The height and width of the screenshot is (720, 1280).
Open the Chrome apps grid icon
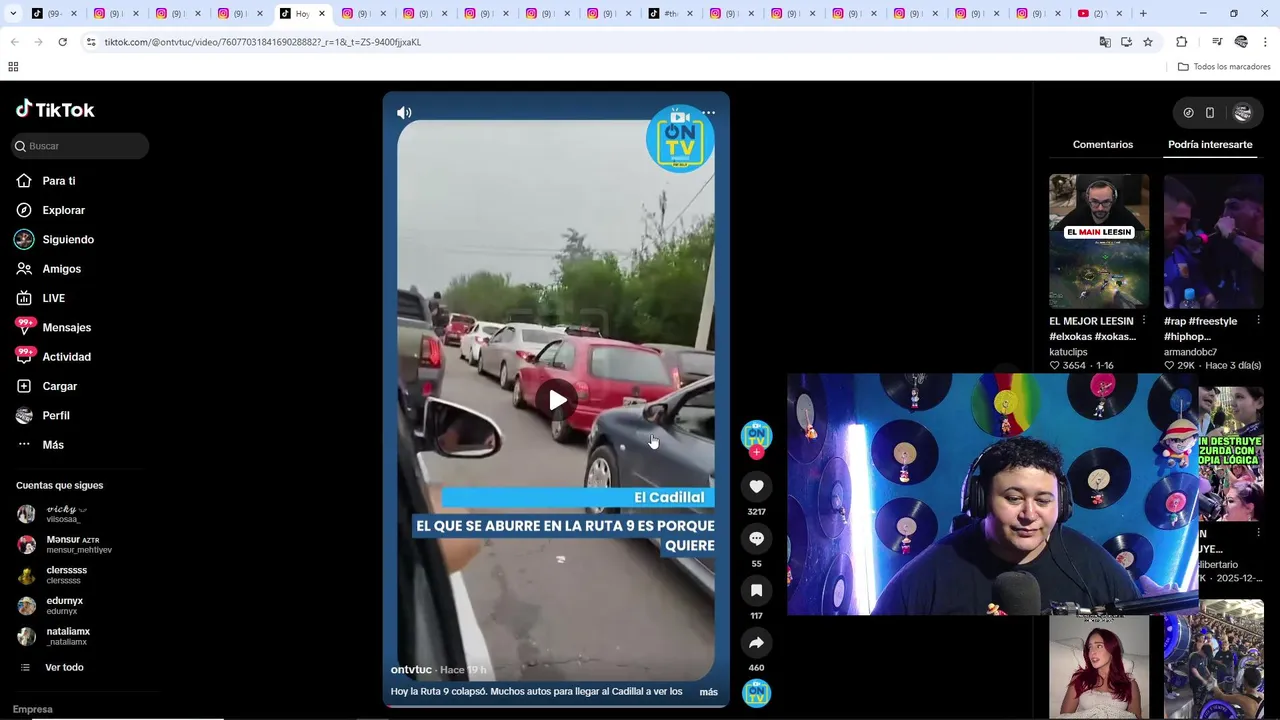(x=13, y=67)
